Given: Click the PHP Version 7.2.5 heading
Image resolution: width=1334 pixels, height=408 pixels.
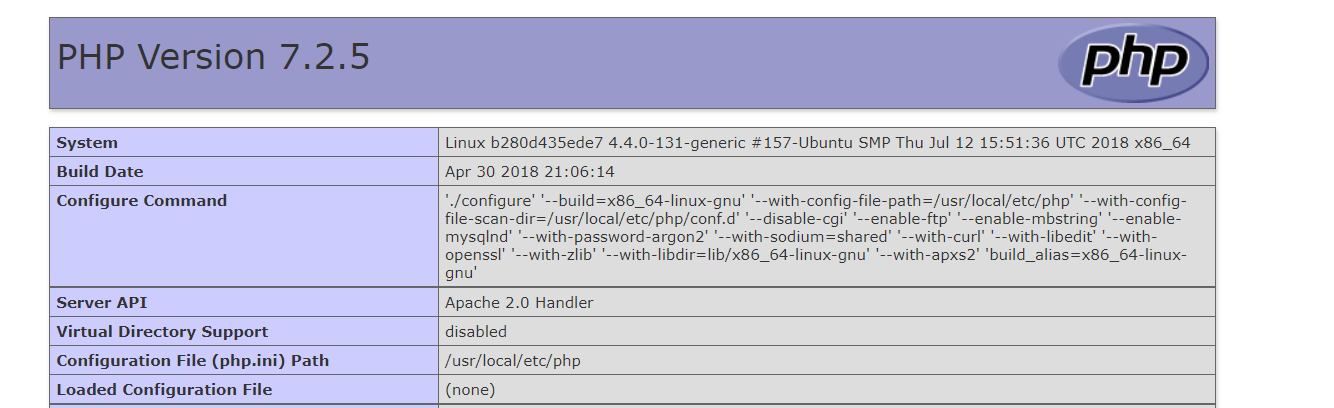Looking at the screenshot, I should [x=213, y=57].
